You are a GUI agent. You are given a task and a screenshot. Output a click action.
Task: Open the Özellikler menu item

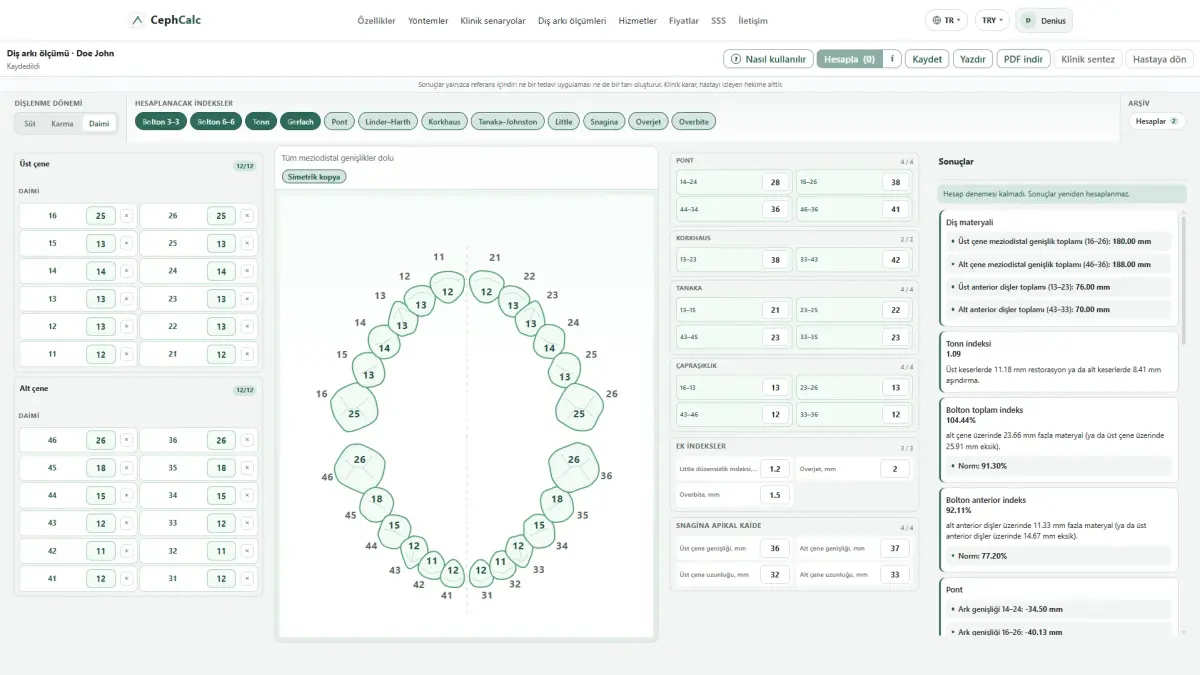(377, 20)
